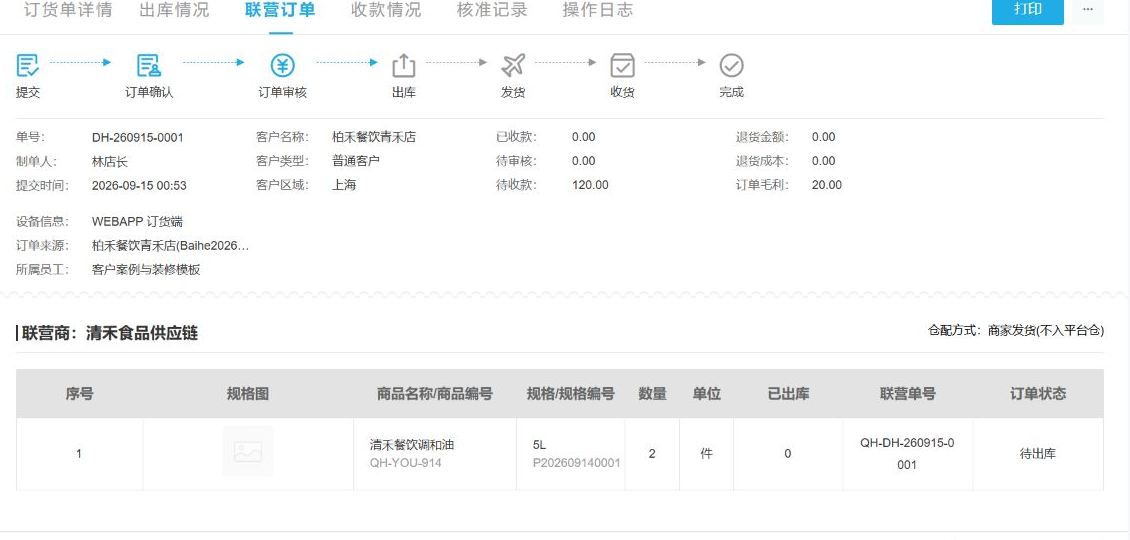Viewport: 1130px width, 540px height.
Task: Click the 收货 checkbox-package icon
Action: (x=623, y=66)
